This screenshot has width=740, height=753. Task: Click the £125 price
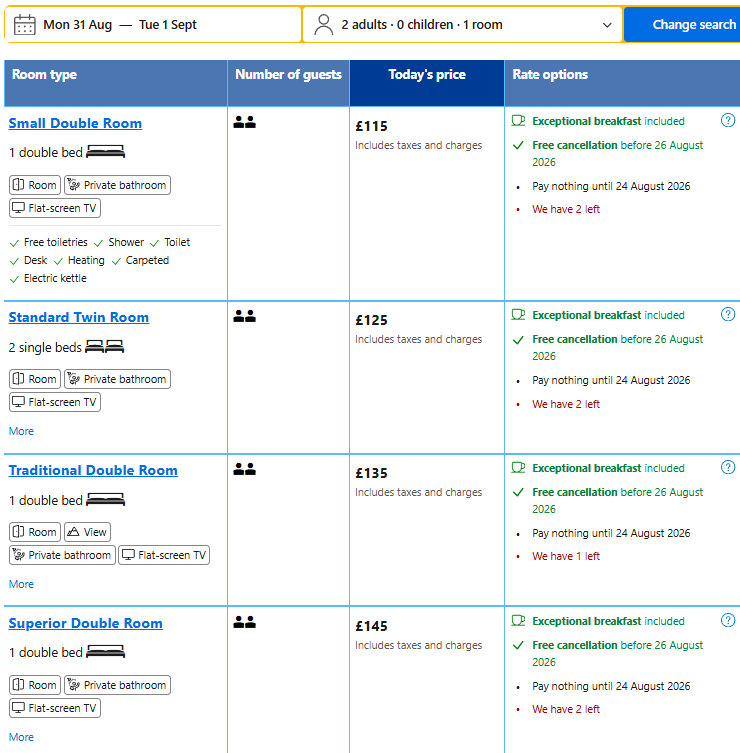pyautogui.click(x=371, y=320)
